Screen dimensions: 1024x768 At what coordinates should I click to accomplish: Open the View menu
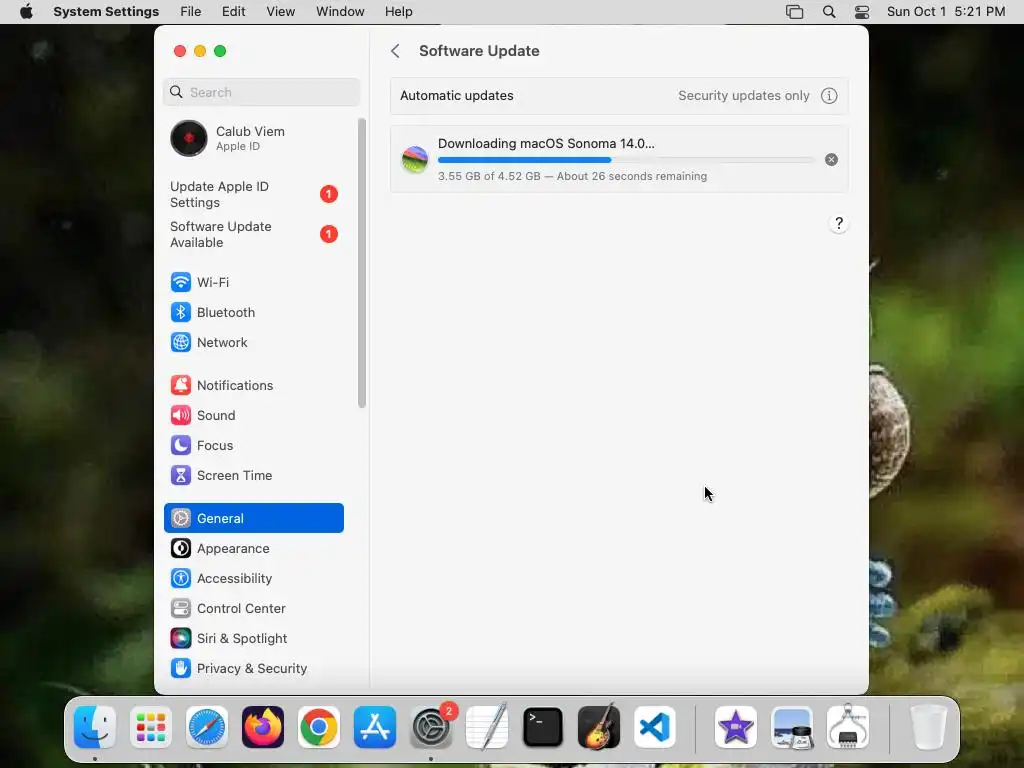(x=281, y=12)
